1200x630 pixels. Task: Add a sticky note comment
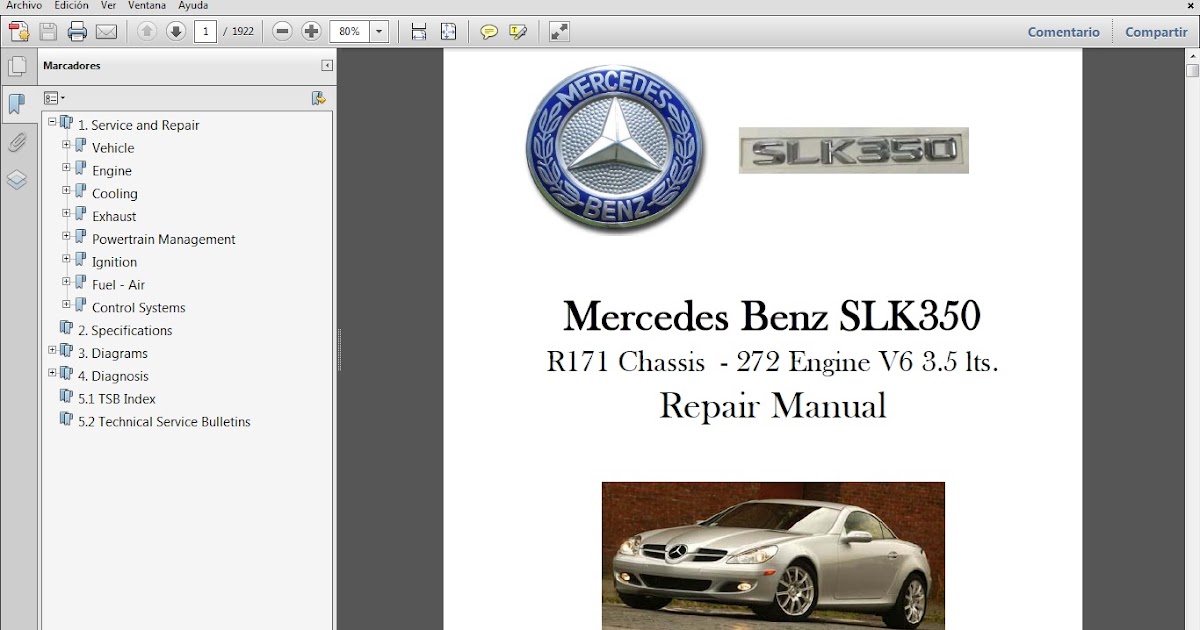(489, 31)
